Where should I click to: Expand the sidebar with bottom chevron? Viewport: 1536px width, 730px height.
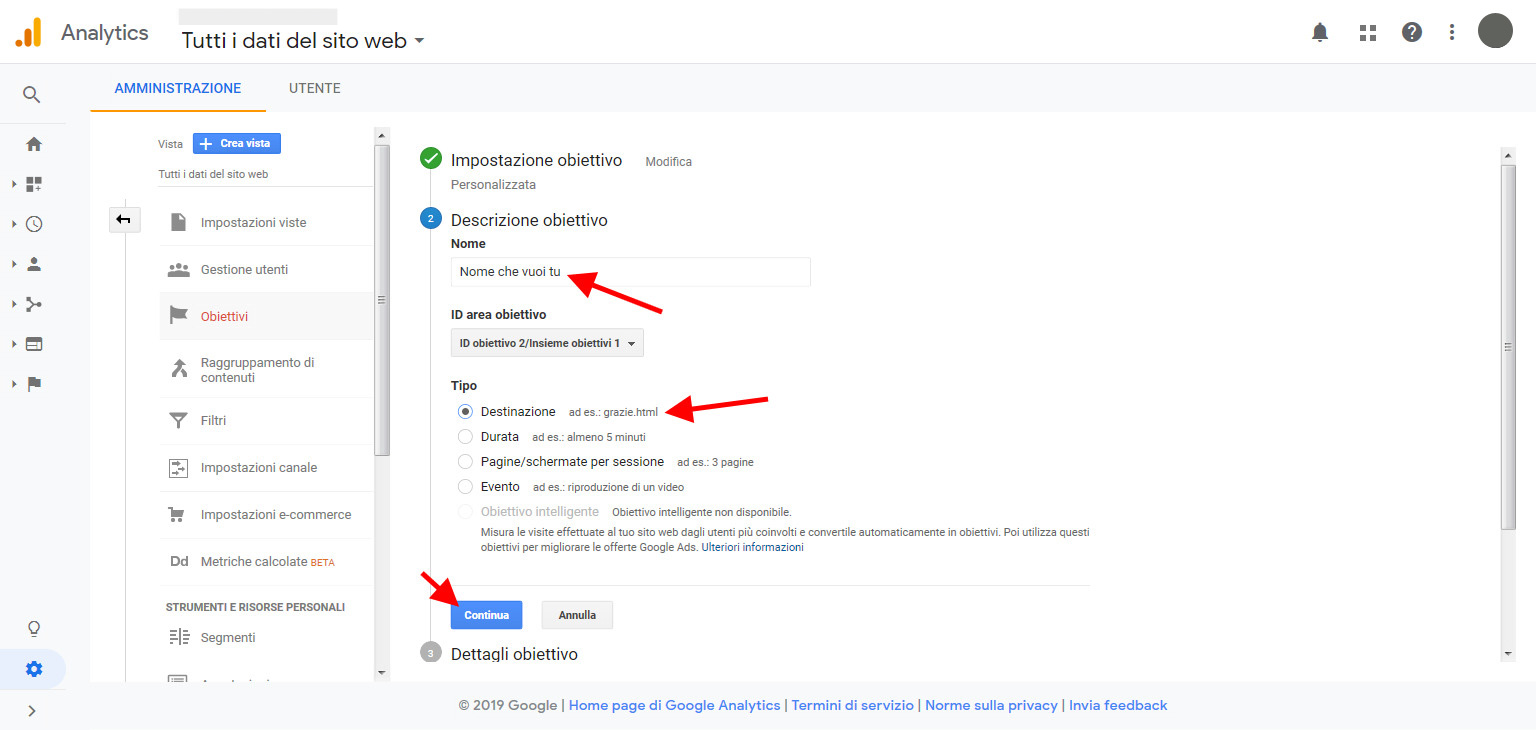(32, 711)
